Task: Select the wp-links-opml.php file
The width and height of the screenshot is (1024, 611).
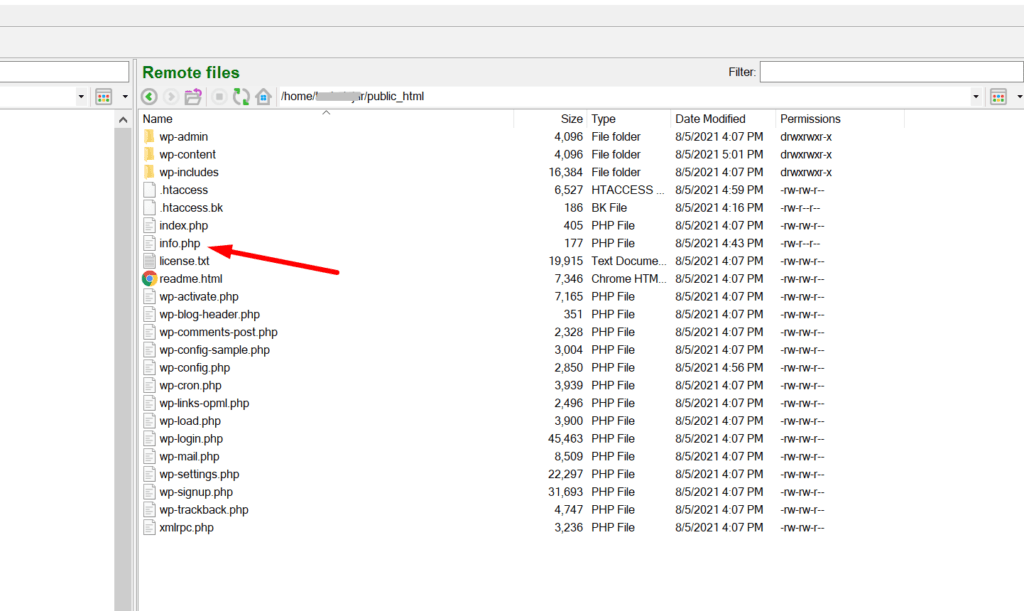Action: click(x=204, y=403)
